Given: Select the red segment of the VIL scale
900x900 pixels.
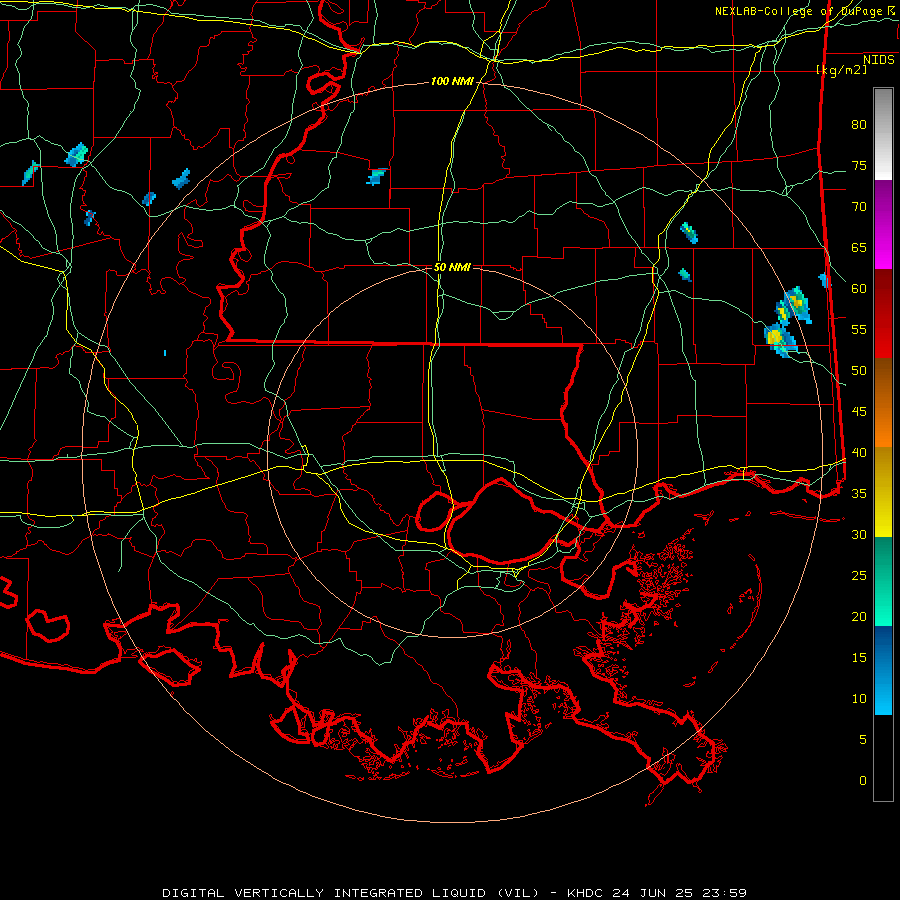Looking at the screenshot, I should [883, 314].
